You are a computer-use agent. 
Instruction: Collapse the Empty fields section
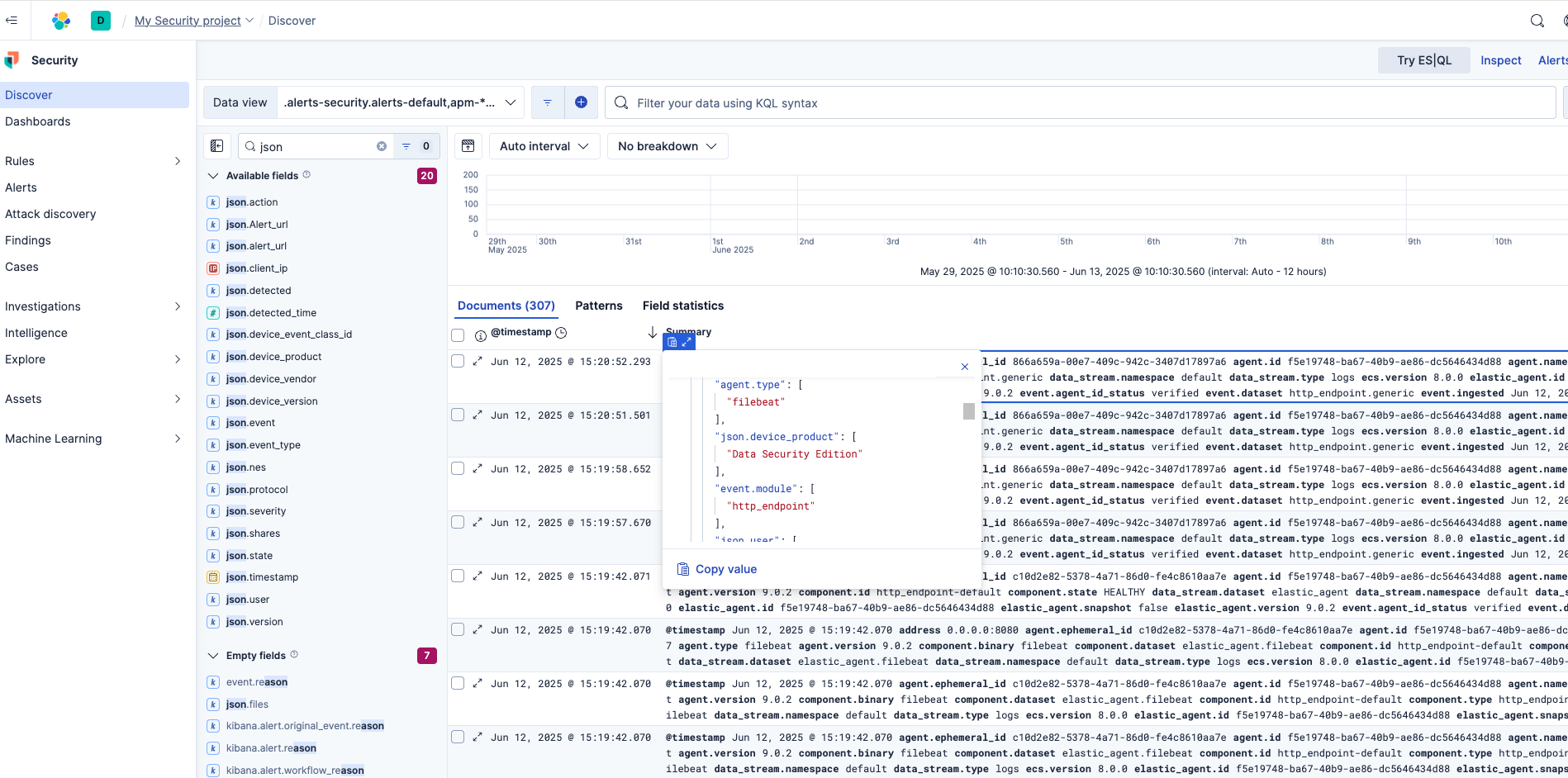(212, 656)
